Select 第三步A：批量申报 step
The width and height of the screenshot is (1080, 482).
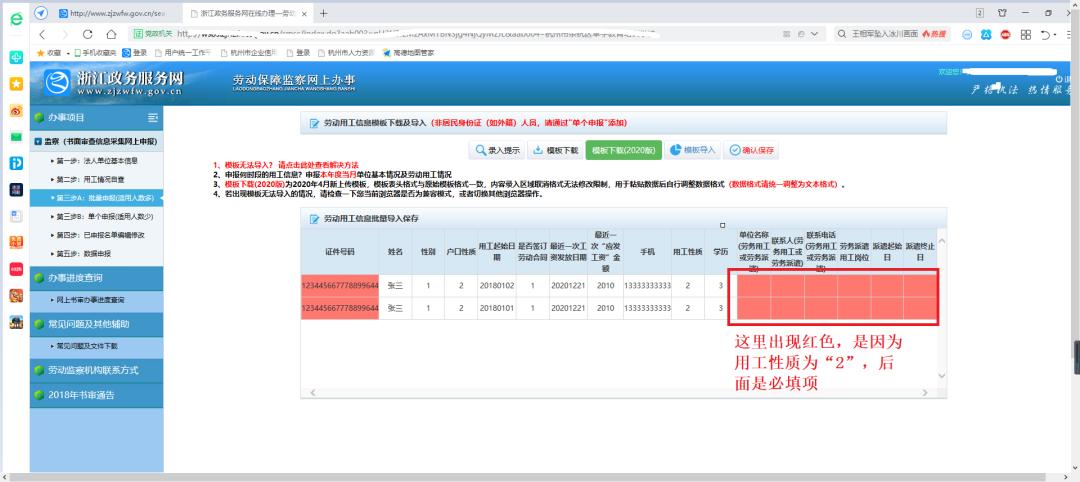click(x=96, y=198)
